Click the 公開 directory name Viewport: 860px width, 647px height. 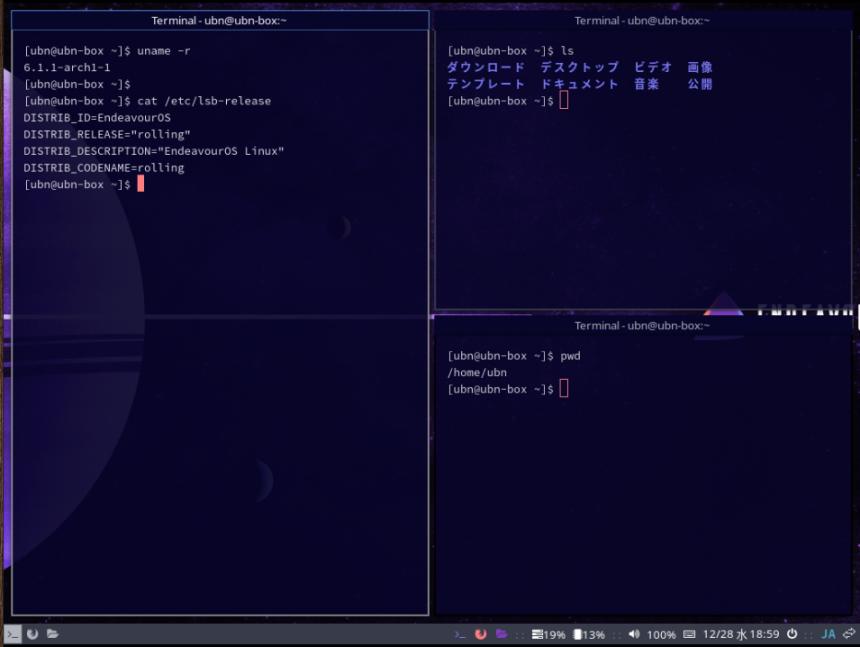[x=700, y=84]
